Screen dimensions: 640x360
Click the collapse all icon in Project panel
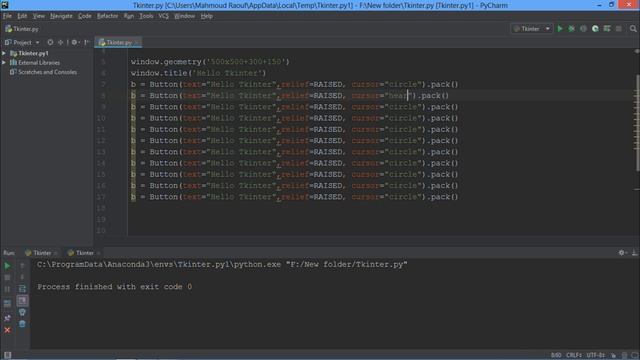[60, 42]
